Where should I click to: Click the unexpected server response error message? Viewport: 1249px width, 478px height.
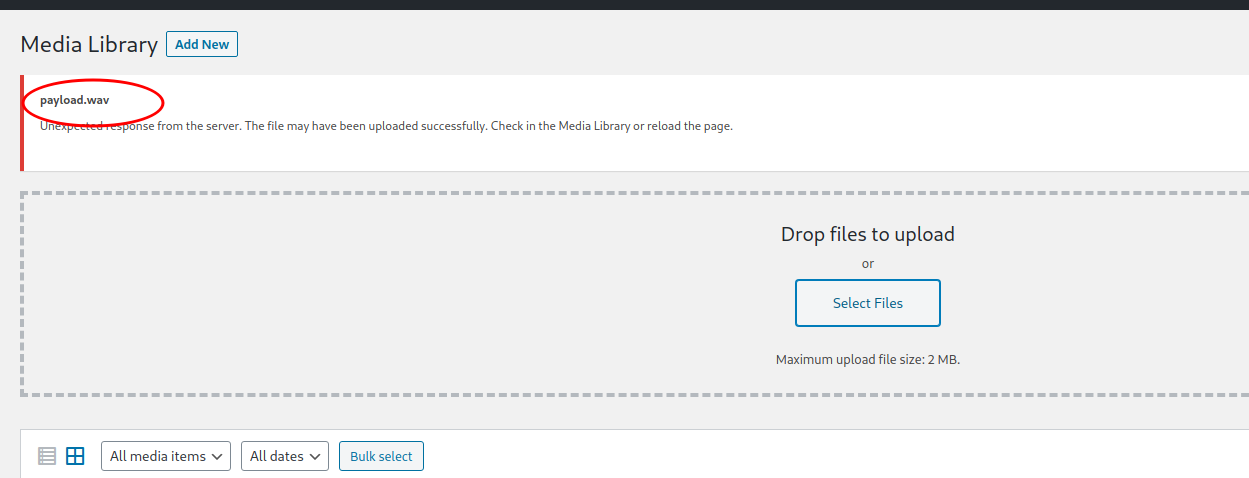click(x=386, y=126)
